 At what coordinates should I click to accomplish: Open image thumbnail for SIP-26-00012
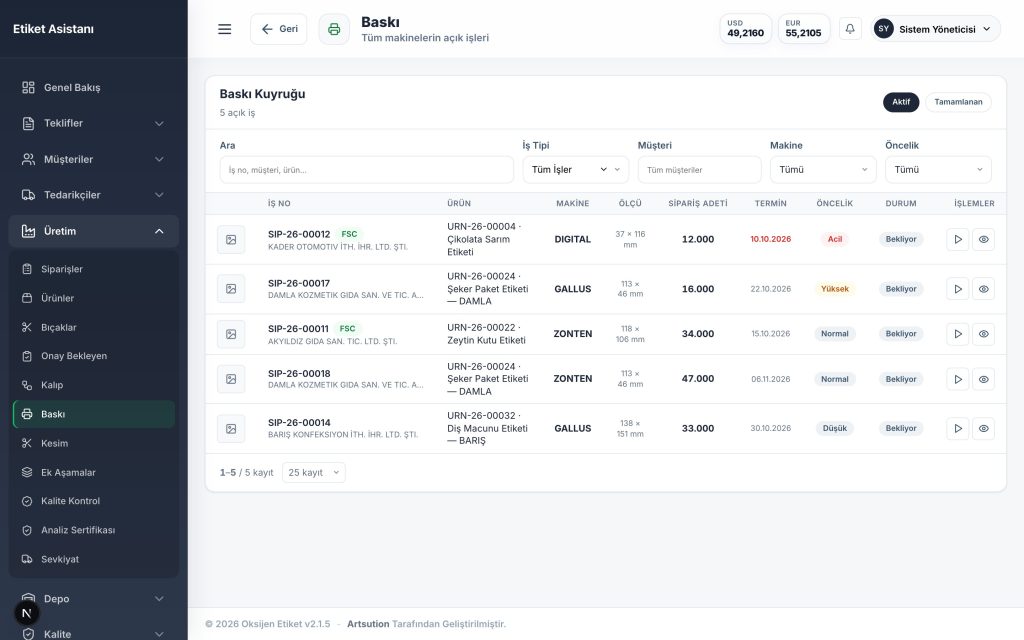tap(231, 240)
